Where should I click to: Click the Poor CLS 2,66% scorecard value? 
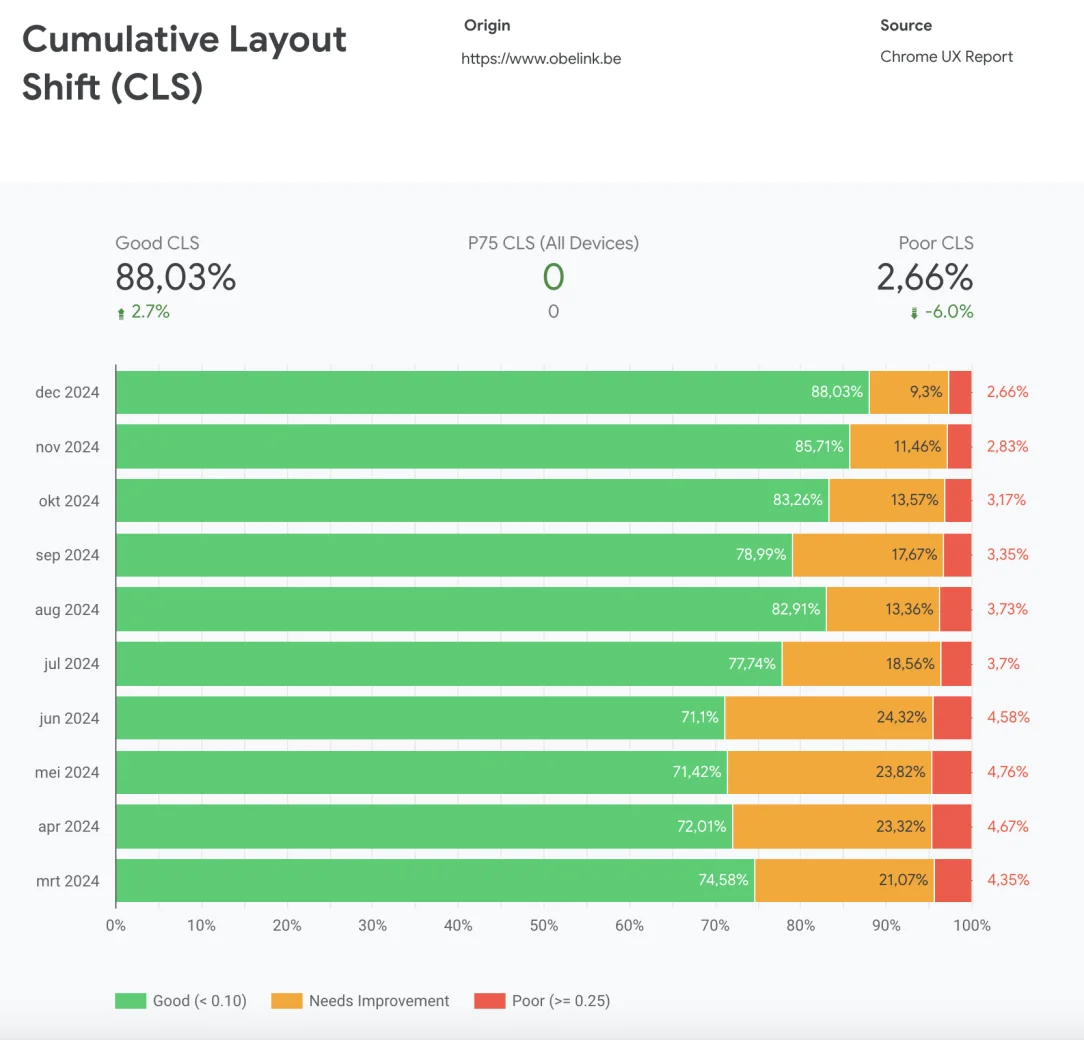click(x=924, y=277)
